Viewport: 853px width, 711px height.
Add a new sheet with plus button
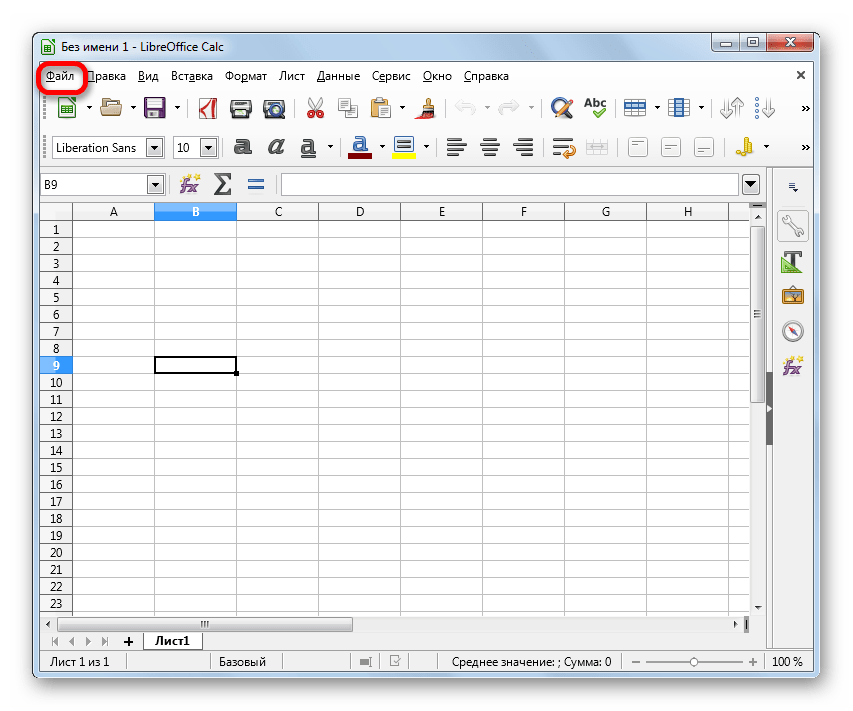(128, 641)
